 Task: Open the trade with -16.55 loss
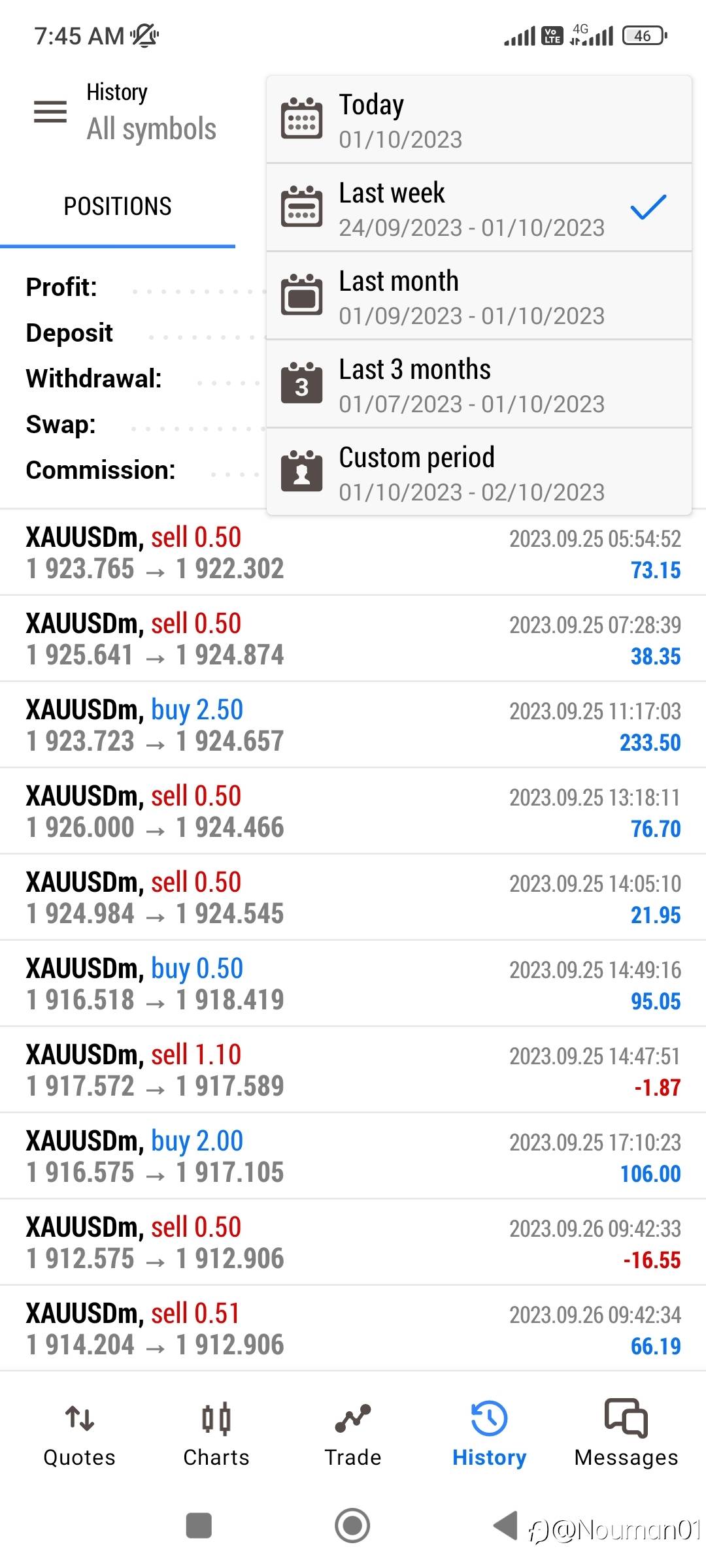click(353, 1242)
